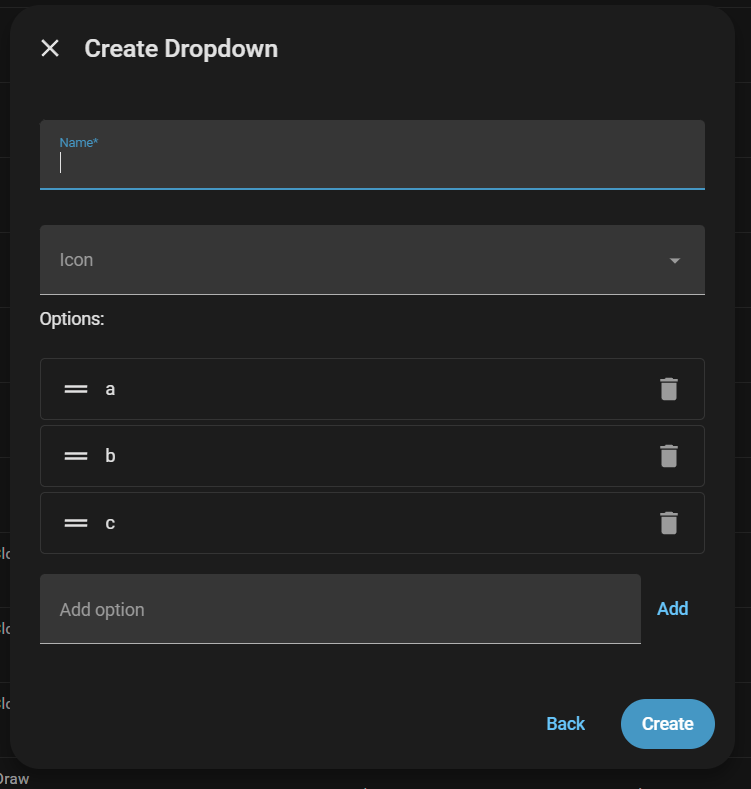Click the Create button
Image resolution: width=751 pixels, height=789 pixels.
coord(667,724)
